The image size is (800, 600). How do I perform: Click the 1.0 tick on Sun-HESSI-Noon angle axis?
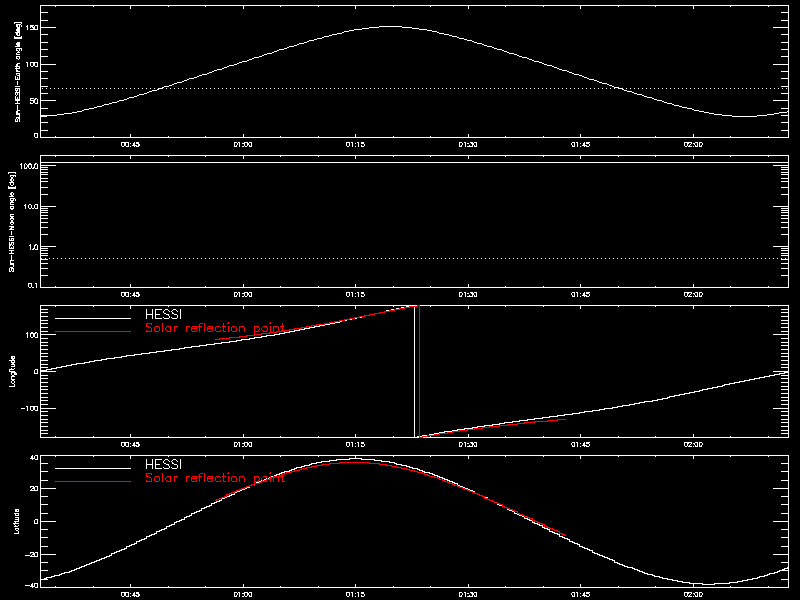33,246
